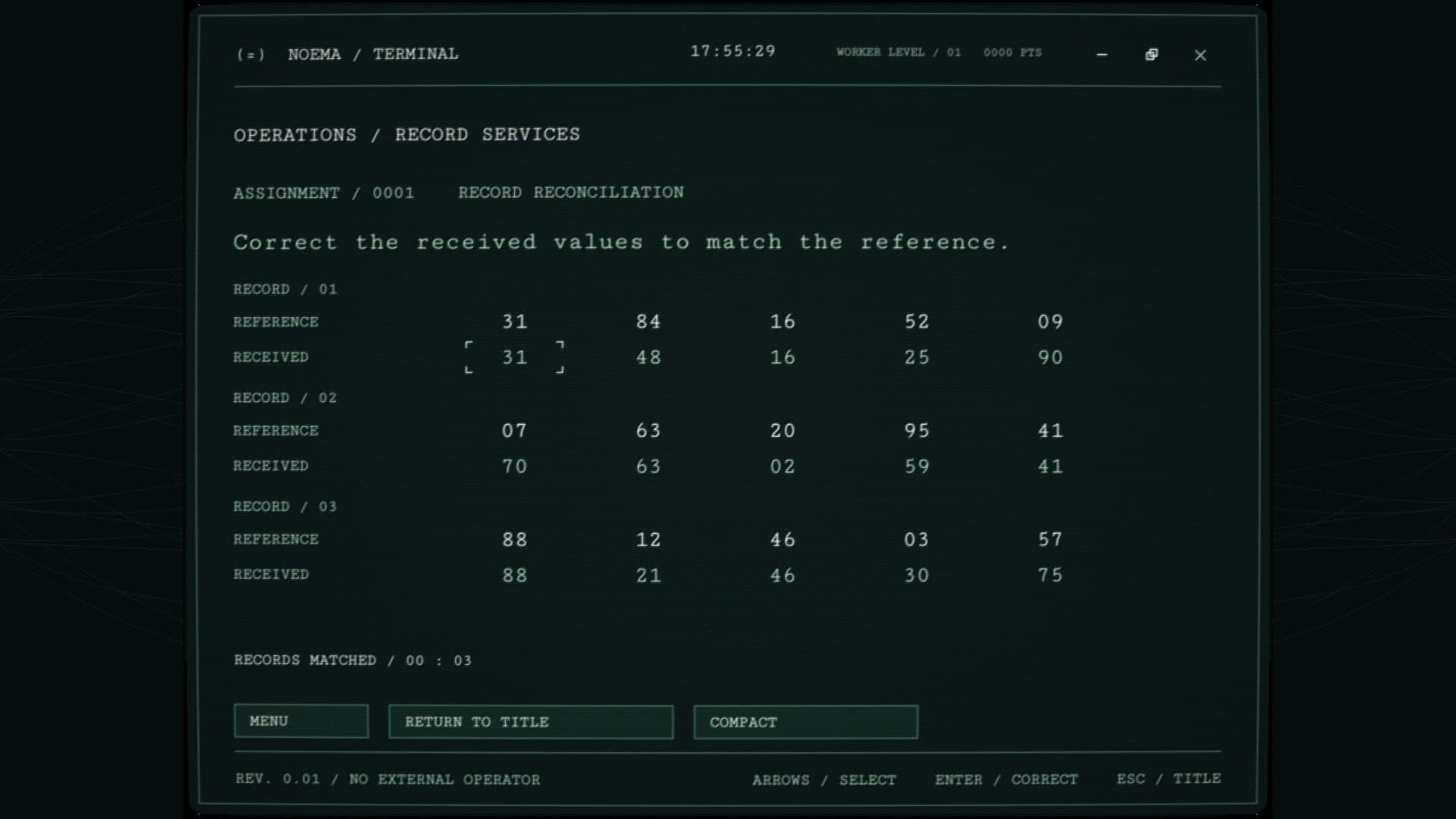
Task: Switch to COMPACT view button
Action: (x=805, y=722)
